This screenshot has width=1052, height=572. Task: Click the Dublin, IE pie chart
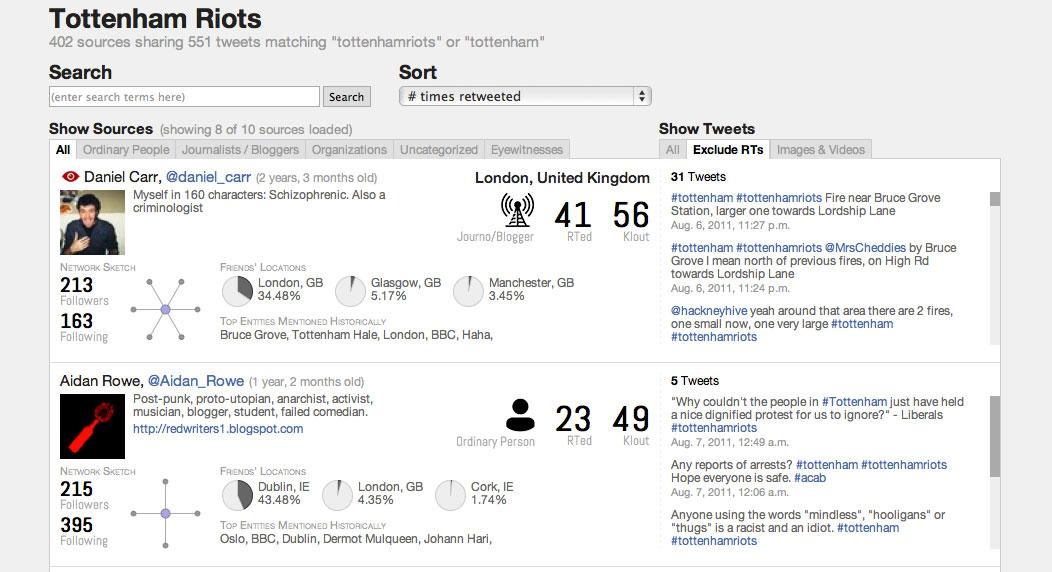pos(237,495)
